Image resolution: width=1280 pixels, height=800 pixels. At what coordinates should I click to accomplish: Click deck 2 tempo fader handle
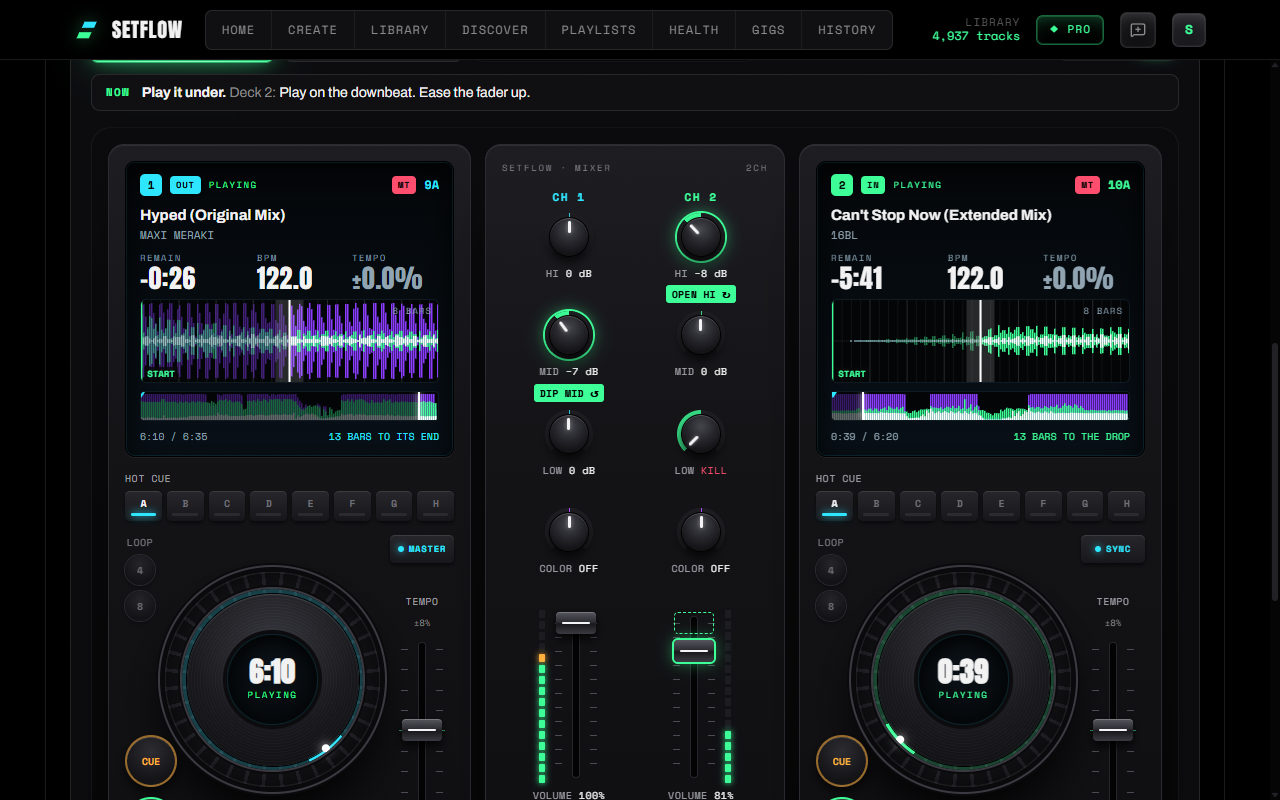1113,730
